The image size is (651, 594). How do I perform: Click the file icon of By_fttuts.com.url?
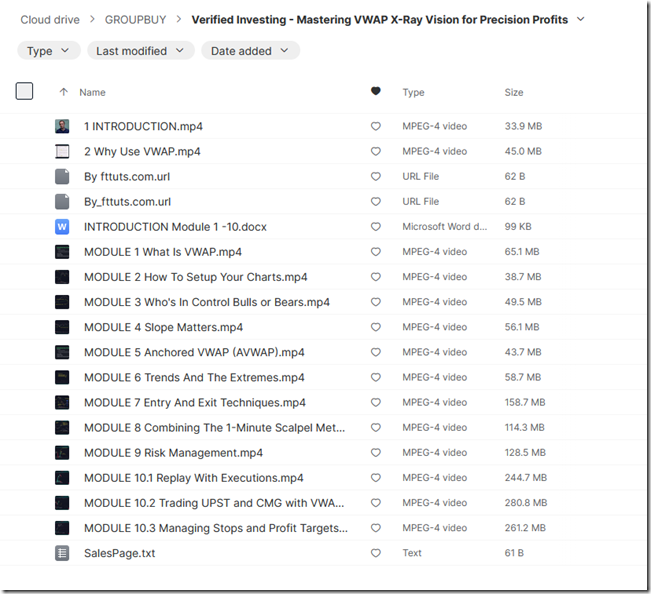pyautogui.click(x=62, y=202)
